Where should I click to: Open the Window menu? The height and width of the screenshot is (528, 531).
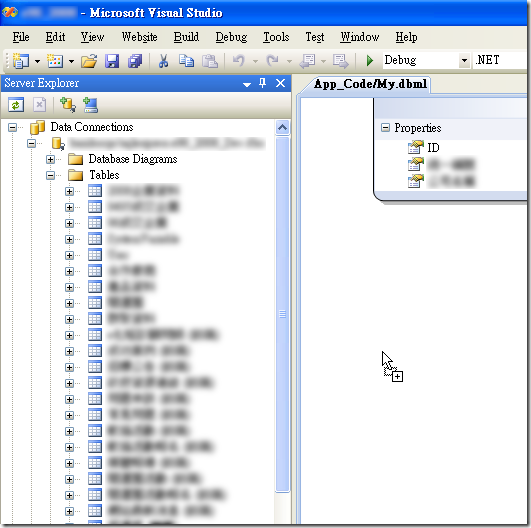[x=360, y=37]
